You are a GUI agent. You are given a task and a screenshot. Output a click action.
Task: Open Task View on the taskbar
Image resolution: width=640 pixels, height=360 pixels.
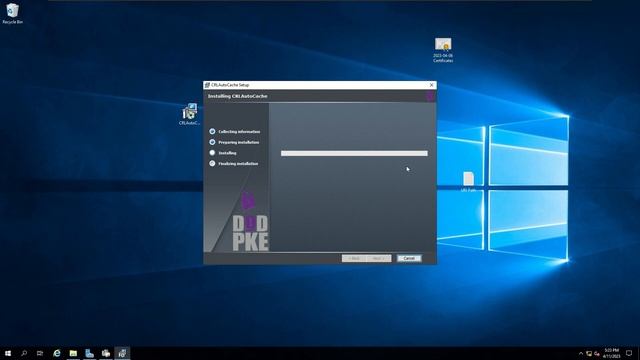pyautogui.click(x=40, y=353)
